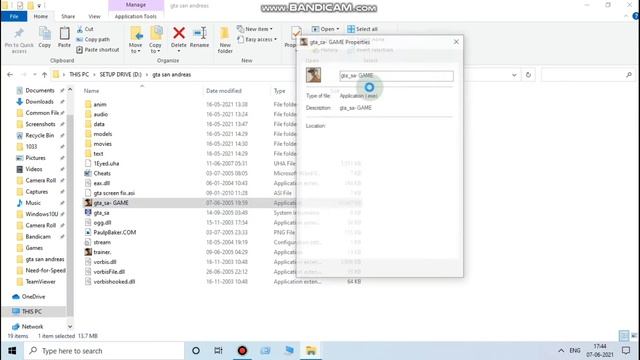Select the PaulpBaker.COM image file
640x360 pixels.
pos(115,232)
